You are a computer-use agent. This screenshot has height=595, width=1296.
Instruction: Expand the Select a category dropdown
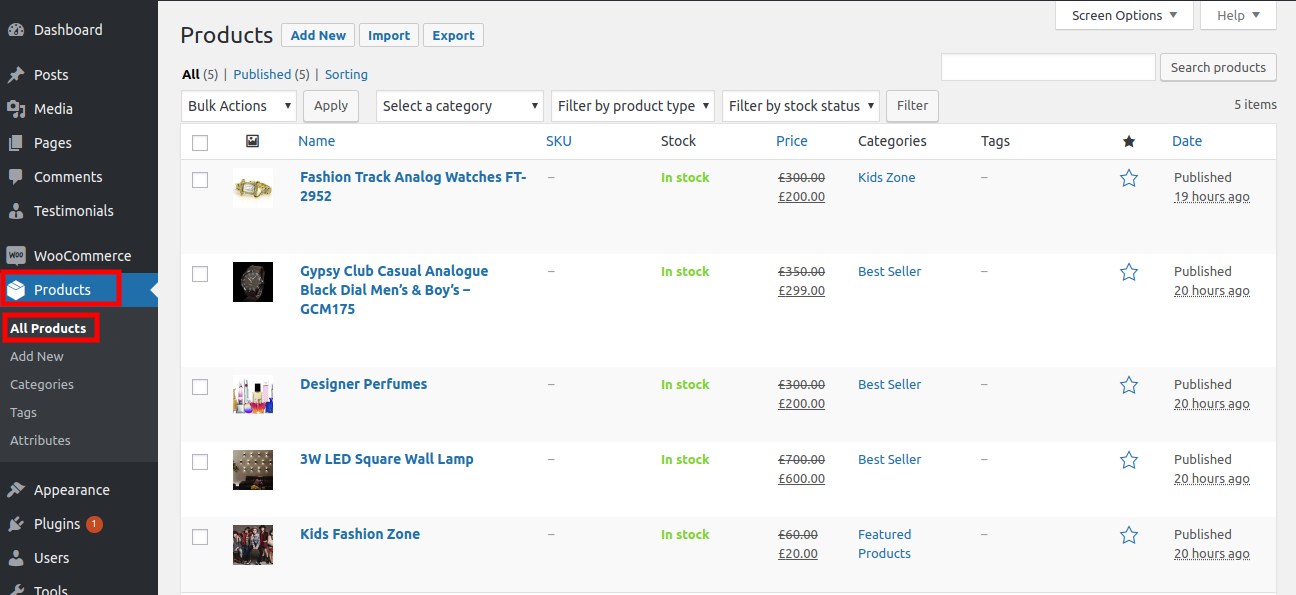coord(459,106)
